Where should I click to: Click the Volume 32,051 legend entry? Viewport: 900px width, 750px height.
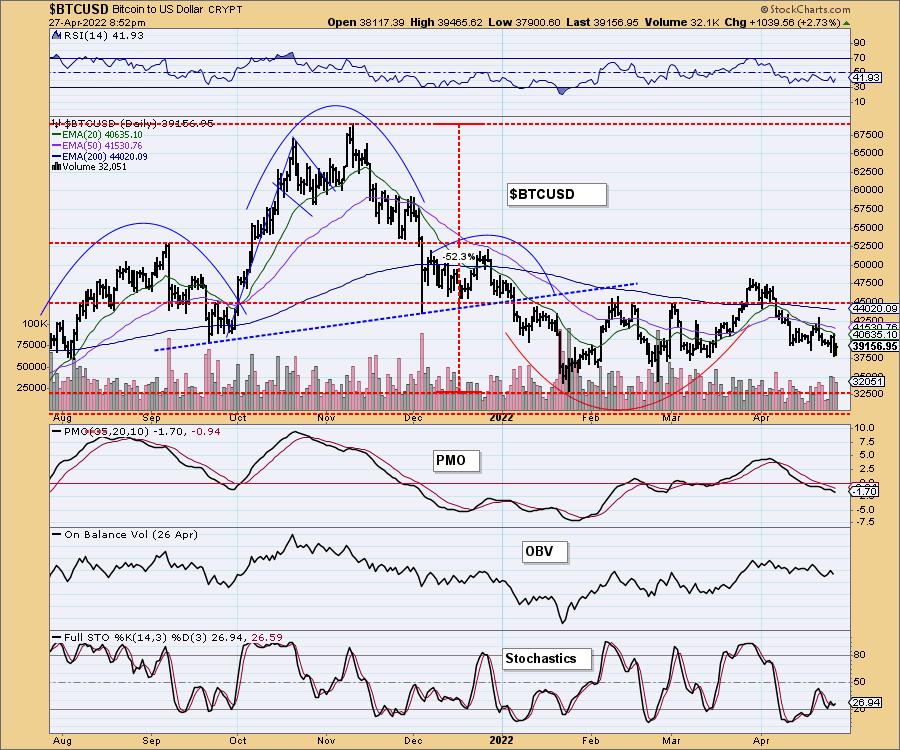tap(90, 167)
